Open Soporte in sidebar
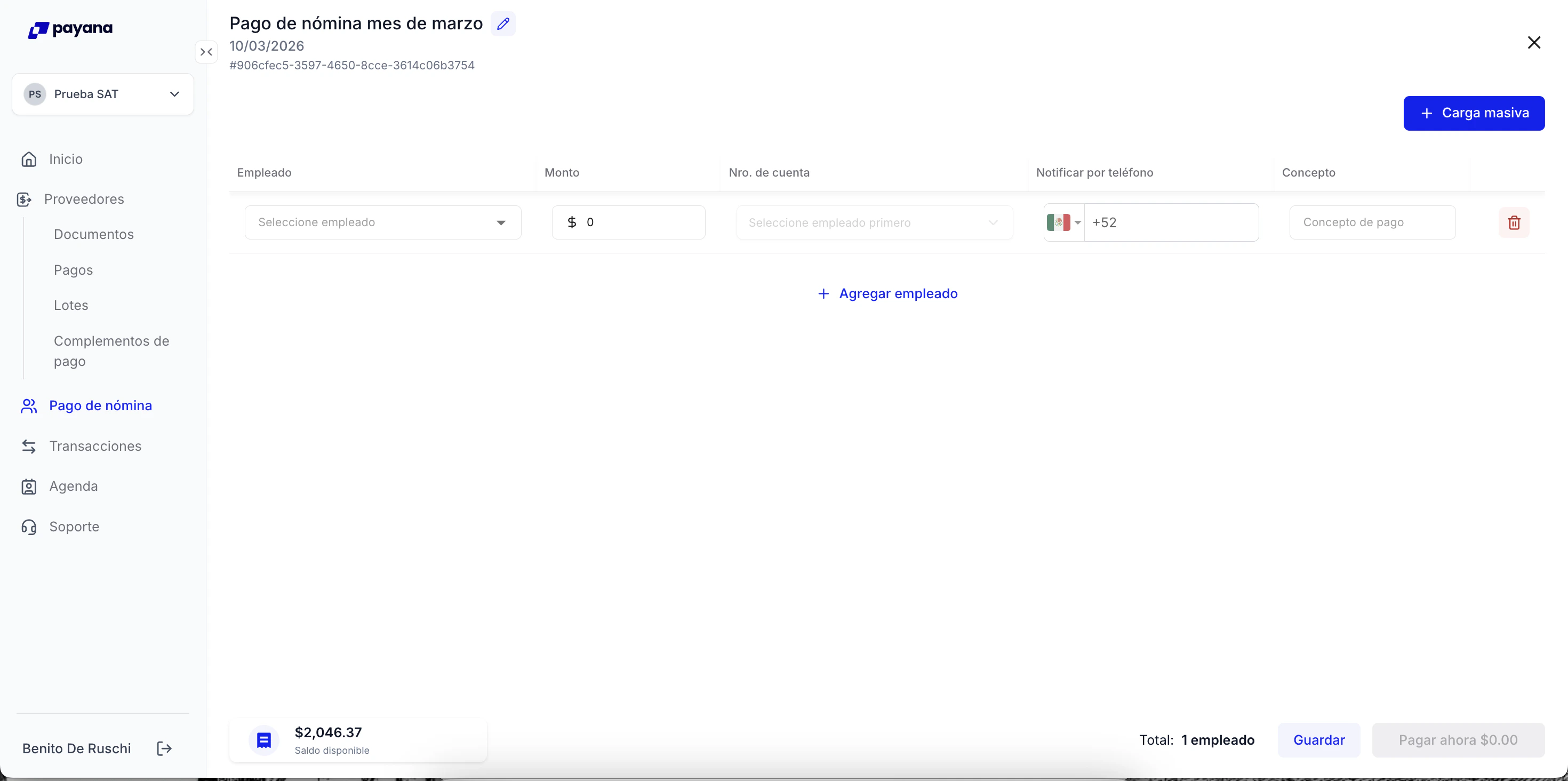The image size is (1568, 781). 74,527
